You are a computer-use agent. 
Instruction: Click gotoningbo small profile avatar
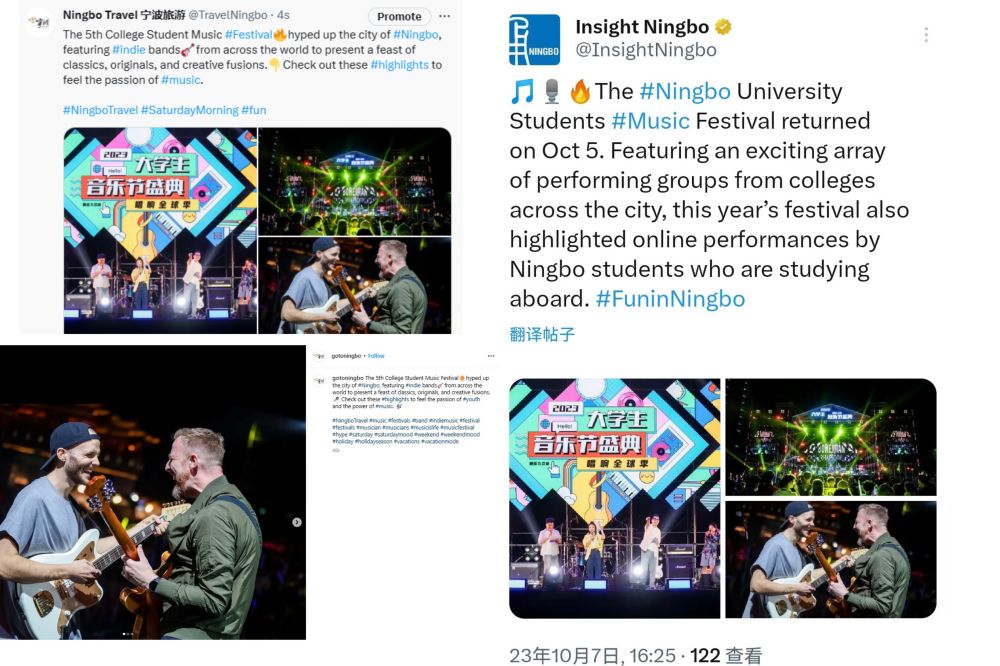tap(318, 356)
